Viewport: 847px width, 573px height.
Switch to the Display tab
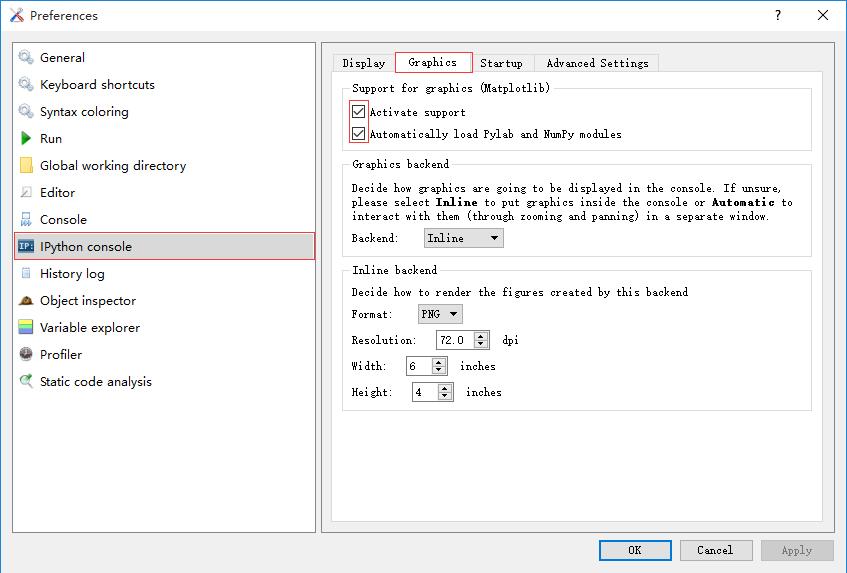point(364,63)
